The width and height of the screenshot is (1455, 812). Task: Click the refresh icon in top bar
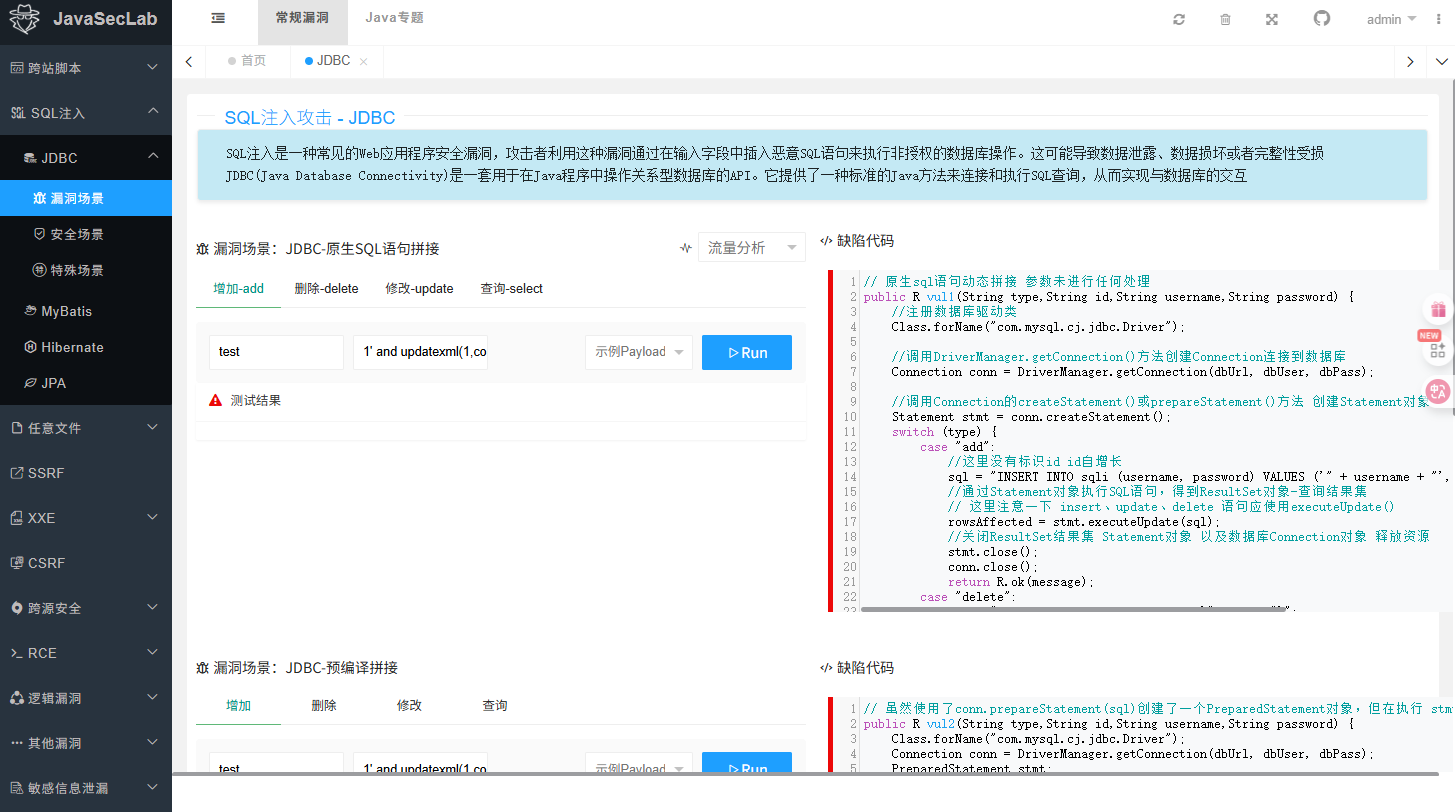tap(1179, 19)
